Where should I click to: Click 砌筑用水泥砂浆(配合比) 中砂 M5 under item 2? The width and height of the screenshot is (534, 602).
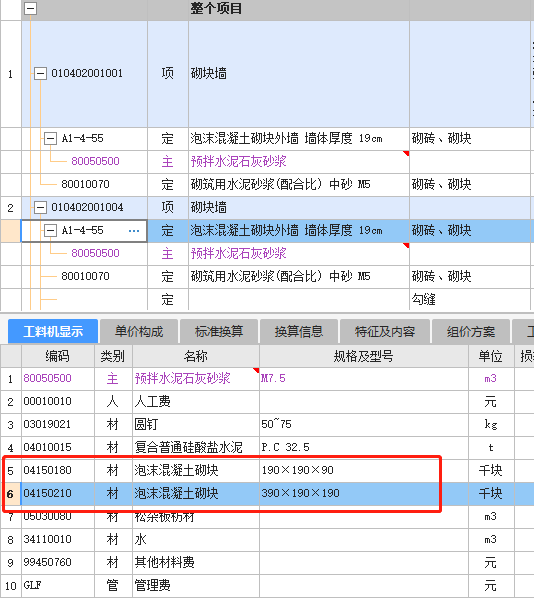pos(281,276)
